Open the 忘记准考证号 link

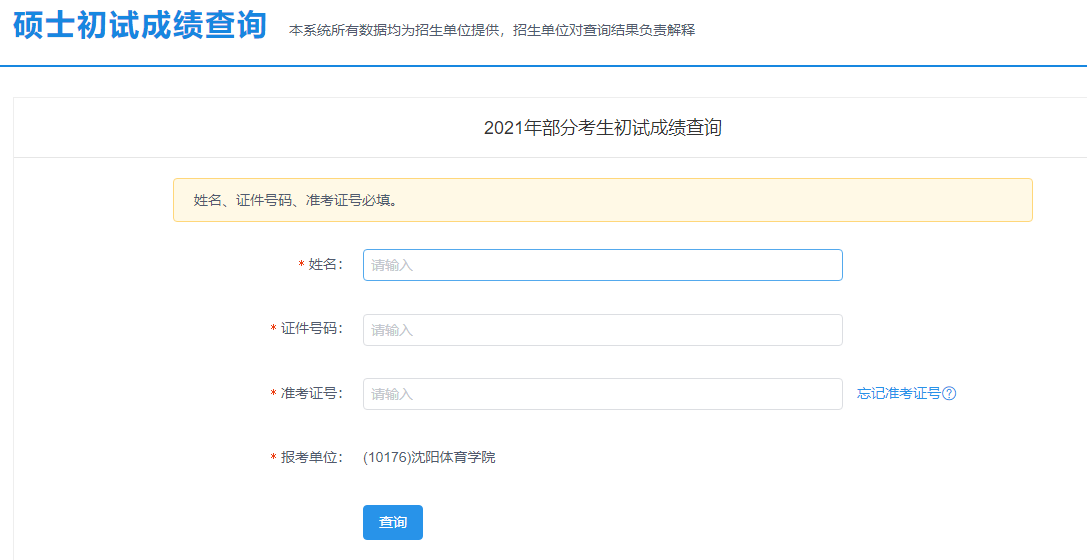(898, 394)
